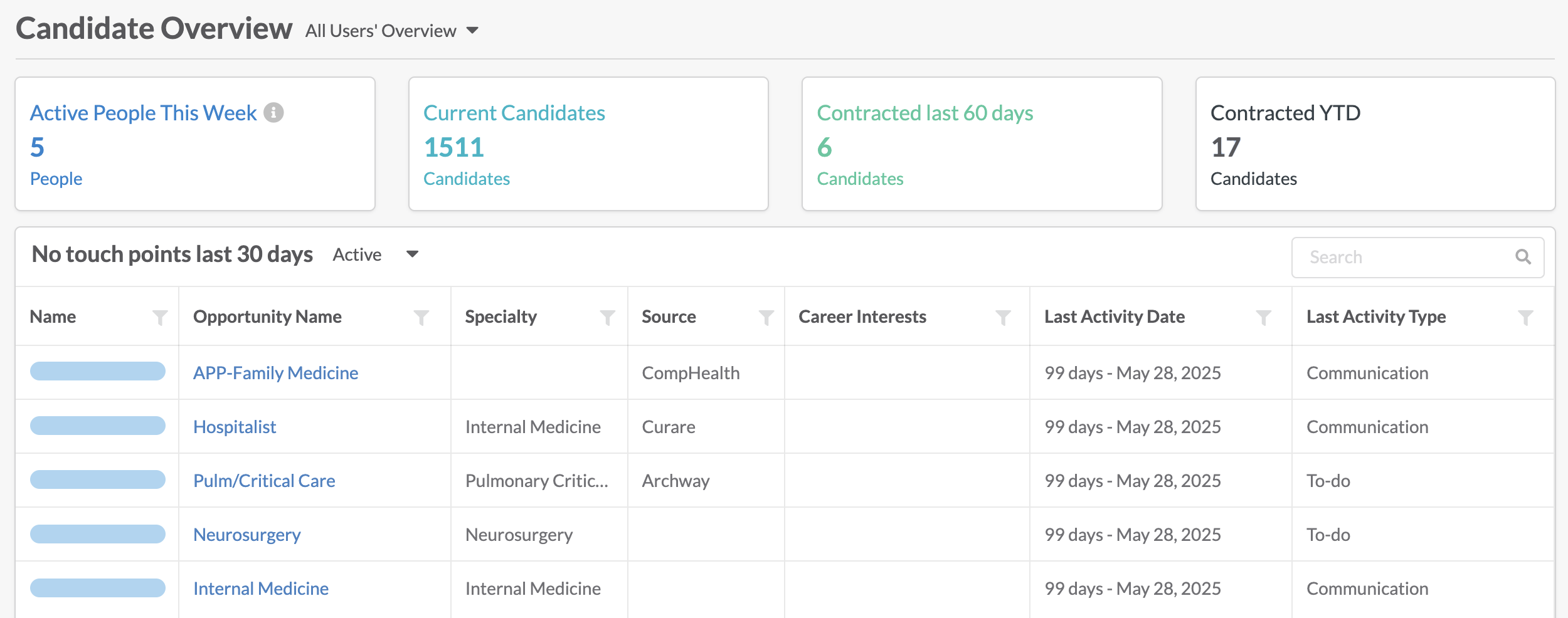Open the APP-Family Medicine opportunity link
Image resolution: width=1568 pixels, height=618 pixels.
tap(276, 373)
